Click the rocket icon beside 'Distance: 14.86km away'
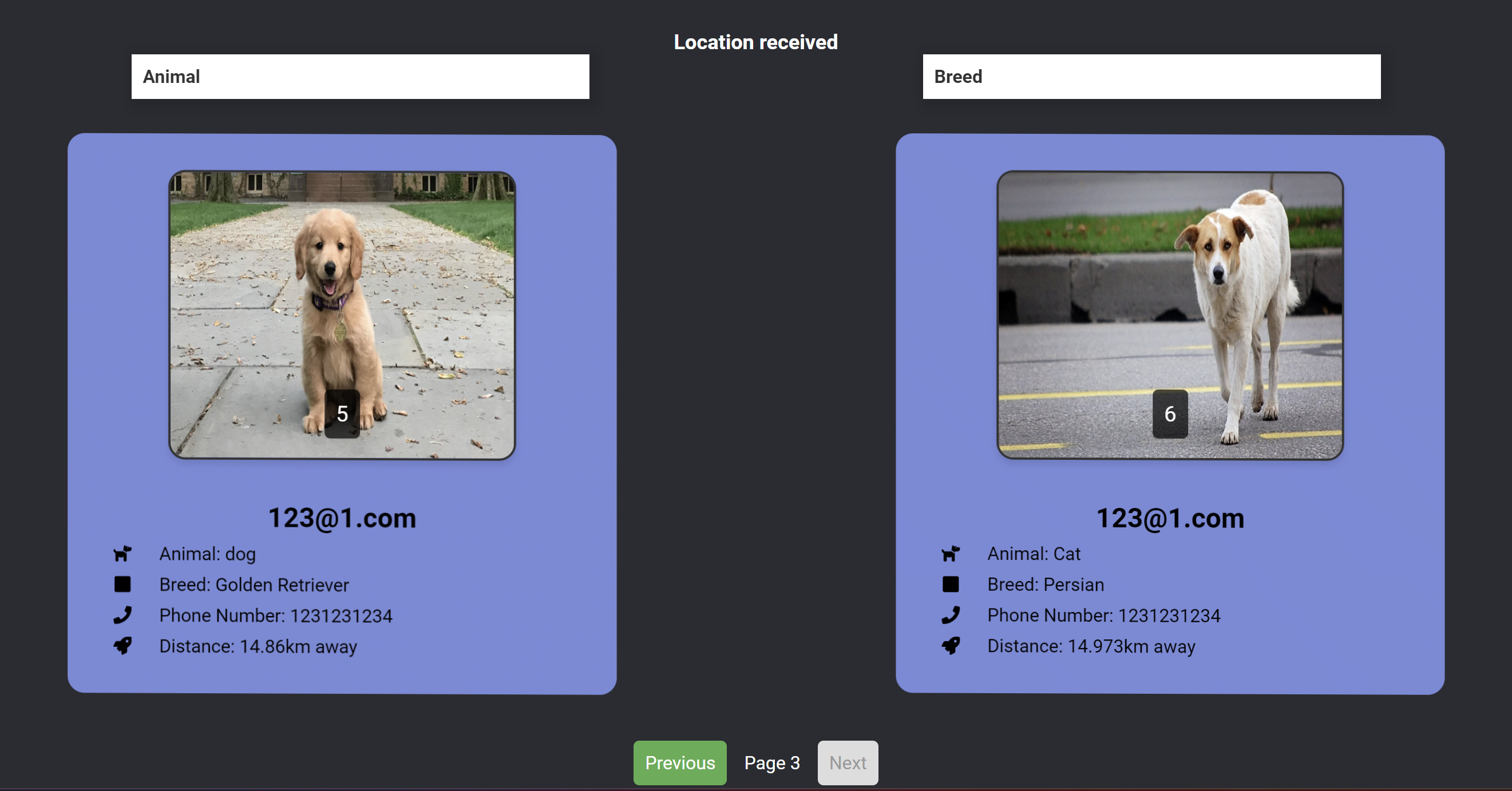Image resolution: width=1512 pixels, height=791 pixels. click(x=122, y=646)
